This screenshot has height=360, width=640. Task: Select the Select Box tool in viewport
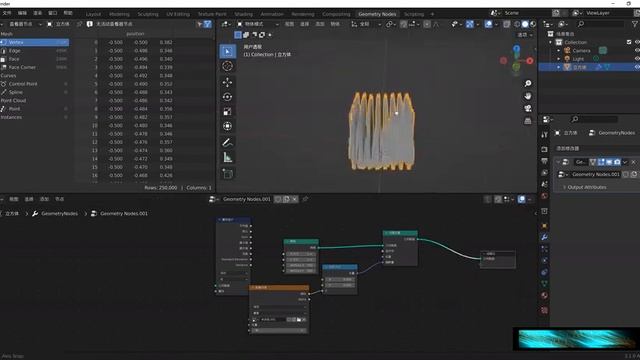point(227,51)
